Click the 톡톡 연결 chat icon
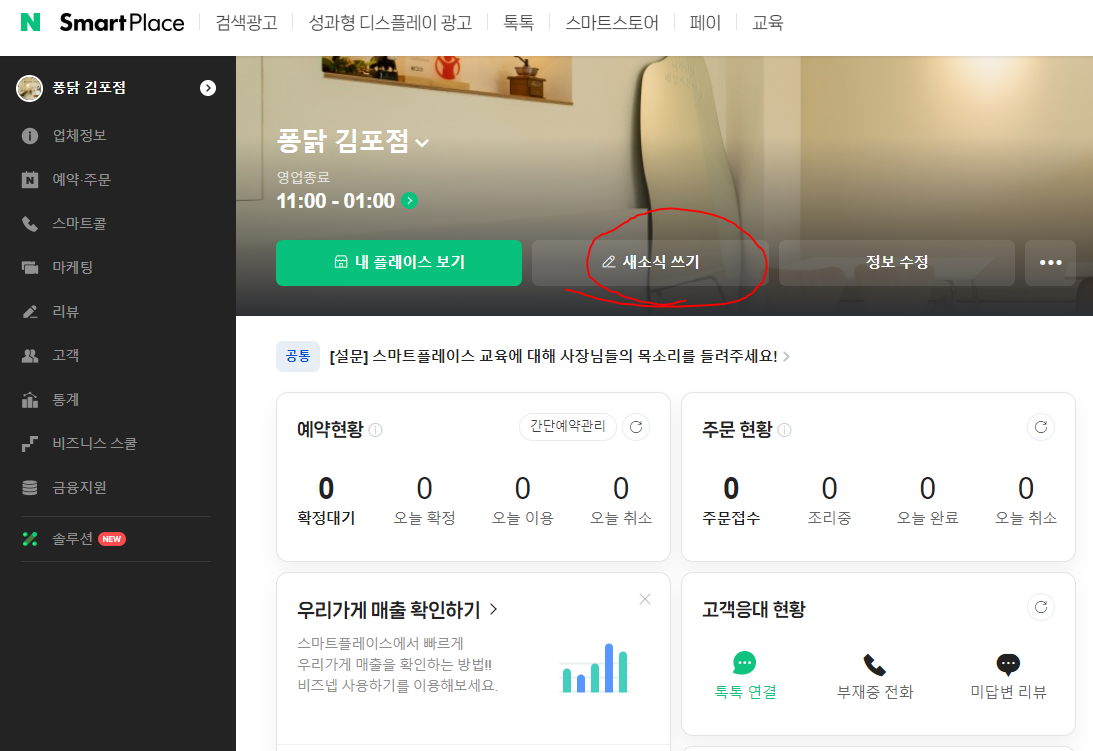Screen dimensions: 1093x751 [744, 662]
